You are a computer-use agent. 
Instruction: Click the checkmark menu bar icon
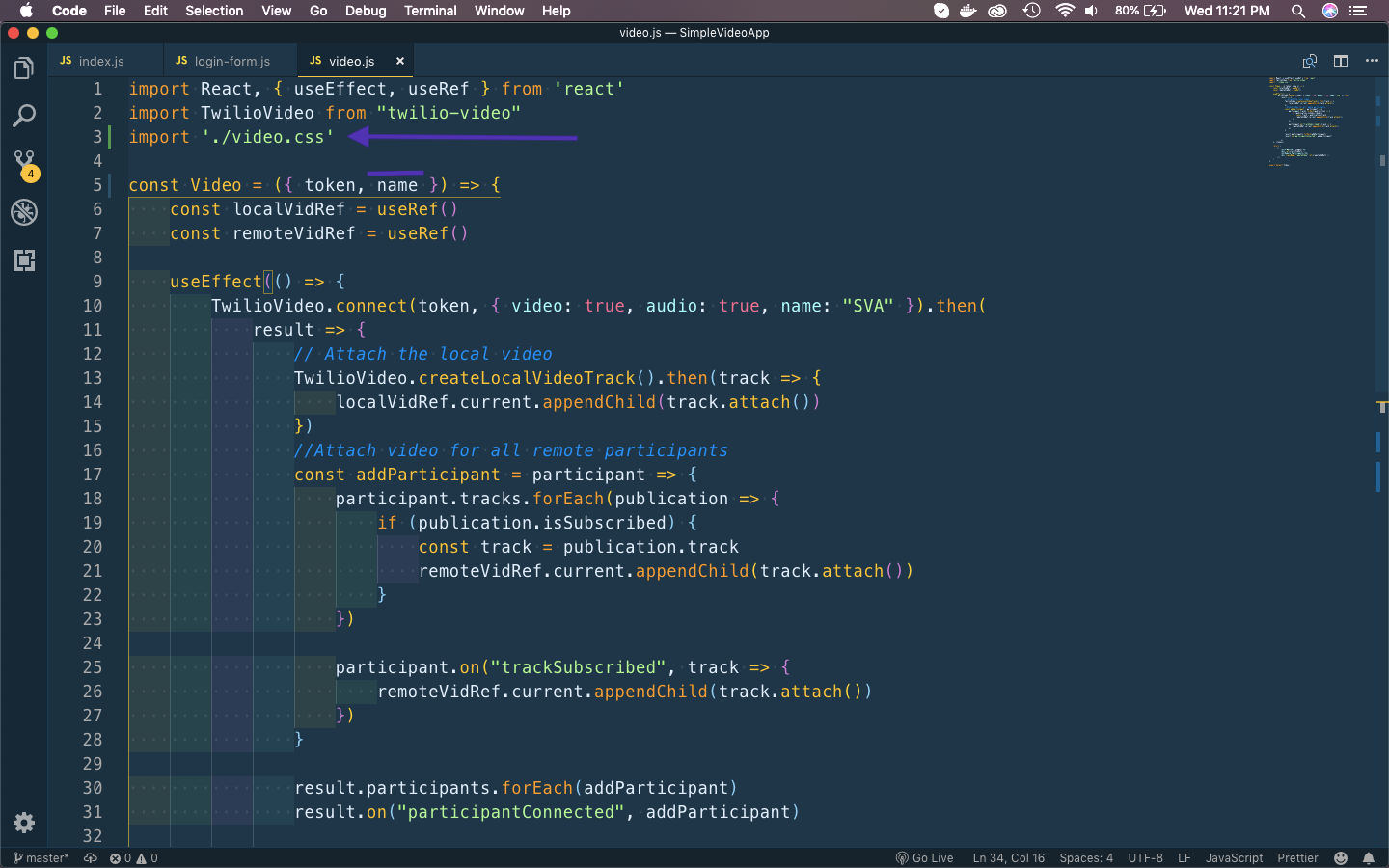pyautogui.click(x=941, y=11)
